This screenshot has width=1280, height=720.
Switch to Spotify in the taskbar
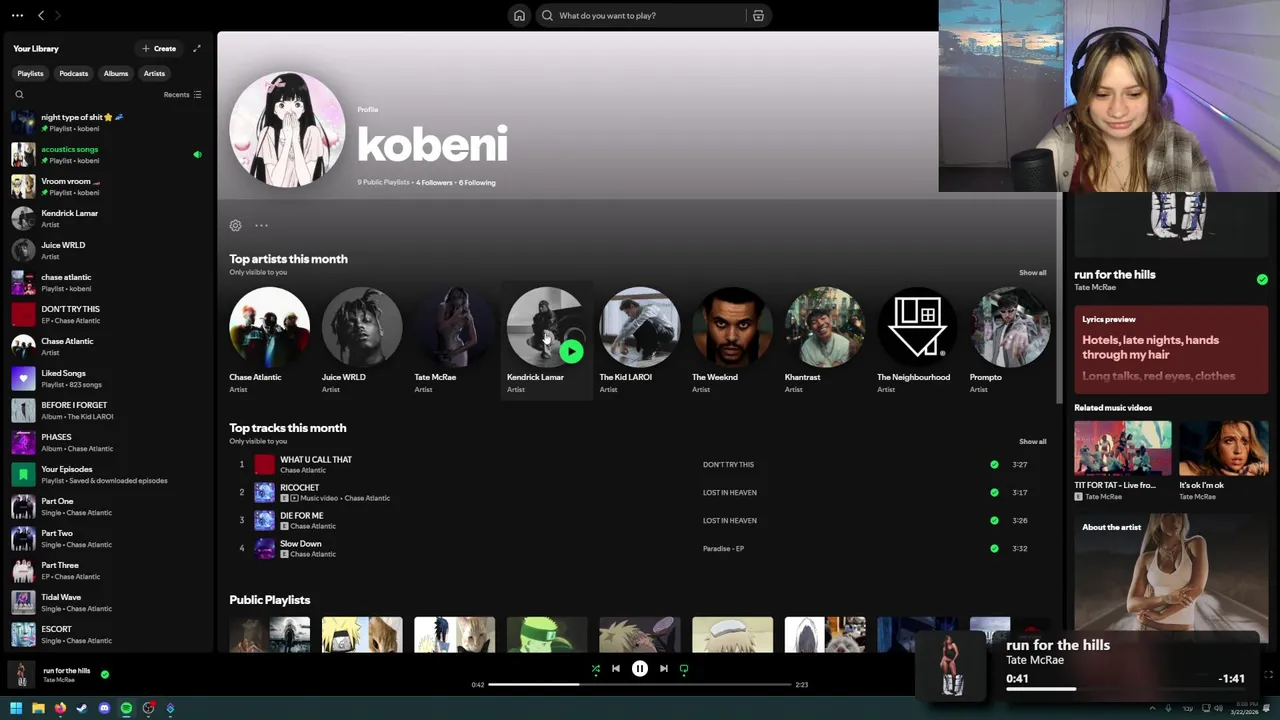126,708
